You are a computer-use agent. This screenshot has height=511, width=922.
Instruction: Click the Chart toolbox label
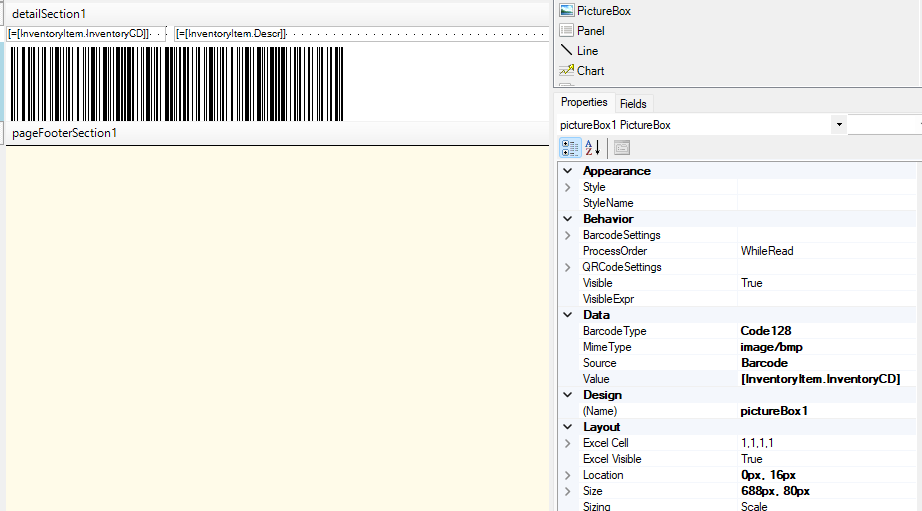click(590, 71)
